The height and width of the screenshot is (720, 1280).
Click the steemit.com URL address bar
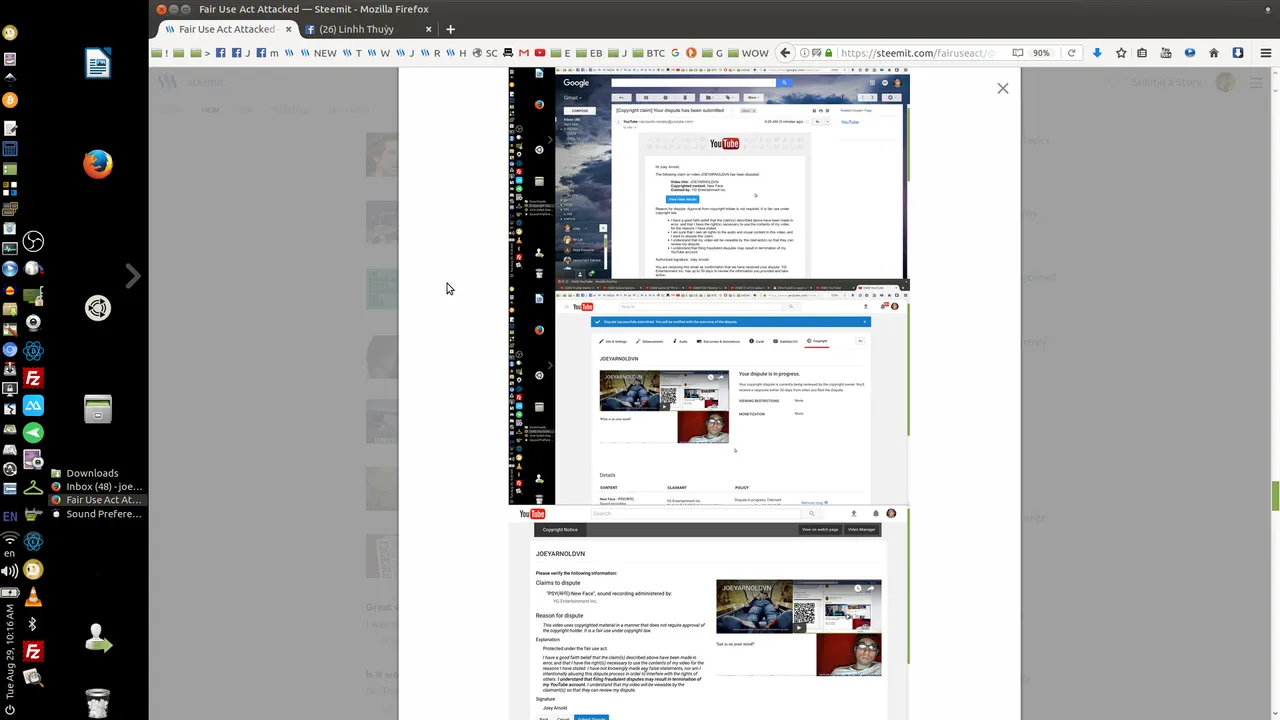pos(917,53)
